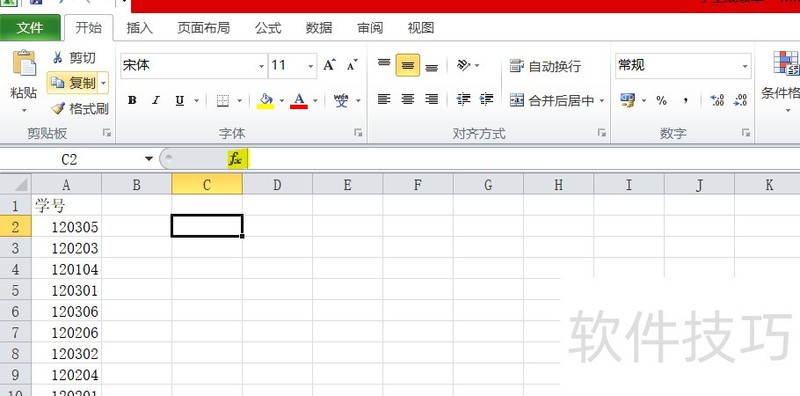Screen dimensions: 800x396
Task: Expand Merge and Center dropdown arrow
Action: pyautogui.click(x=602, y=101)
